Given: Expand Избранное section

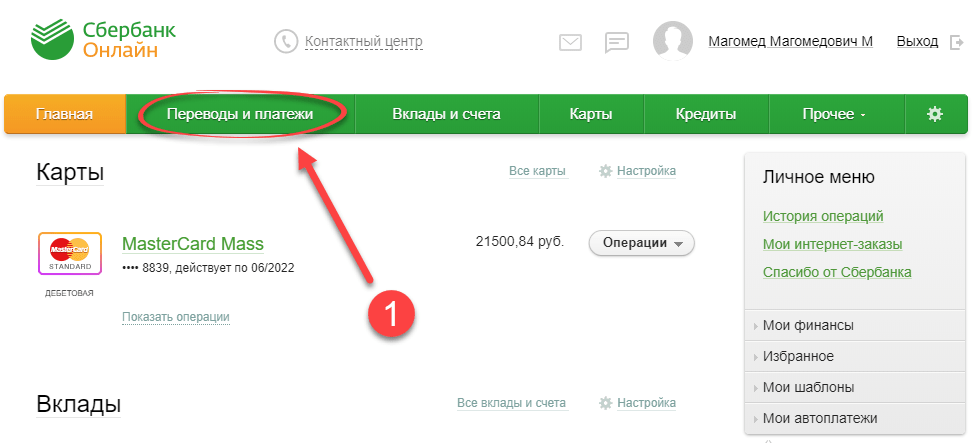Looking at the screenshot, I should [x=855, y=356].
